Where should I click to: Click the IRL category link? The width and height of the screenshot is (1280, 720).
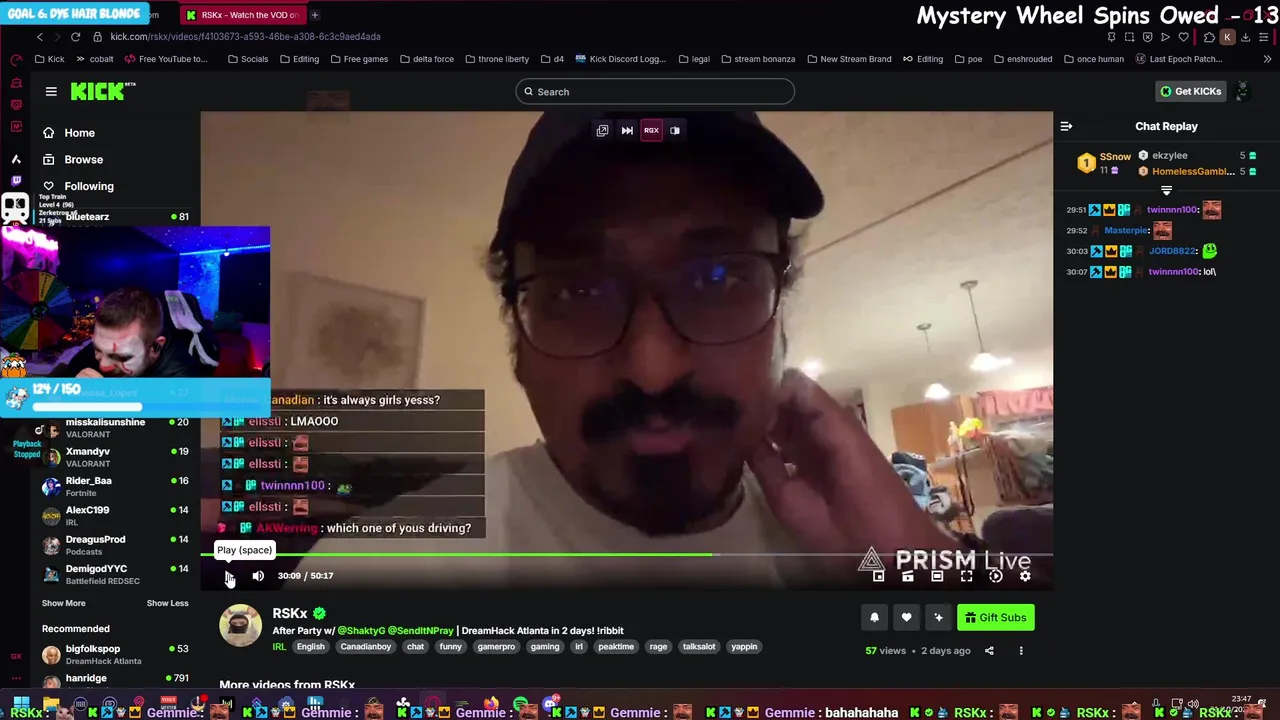279,647
